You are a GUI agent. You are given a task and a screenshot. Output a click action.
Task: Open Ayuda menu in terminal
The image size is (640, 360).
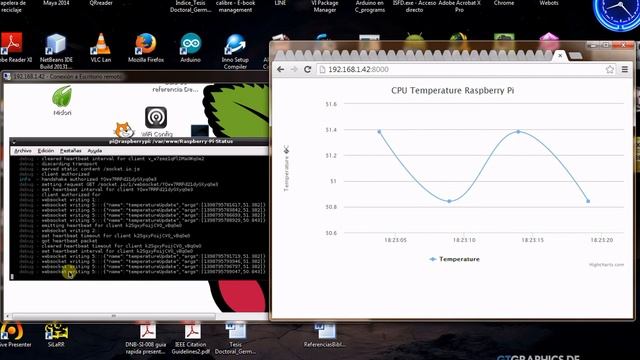coord(95,151)
